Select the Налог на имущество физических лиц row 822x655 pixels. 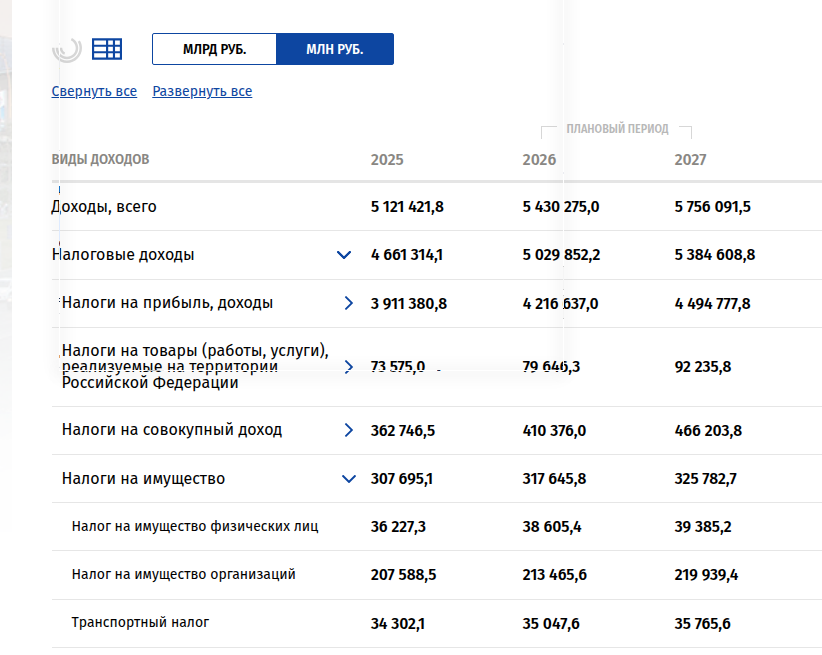click(195, 526)
